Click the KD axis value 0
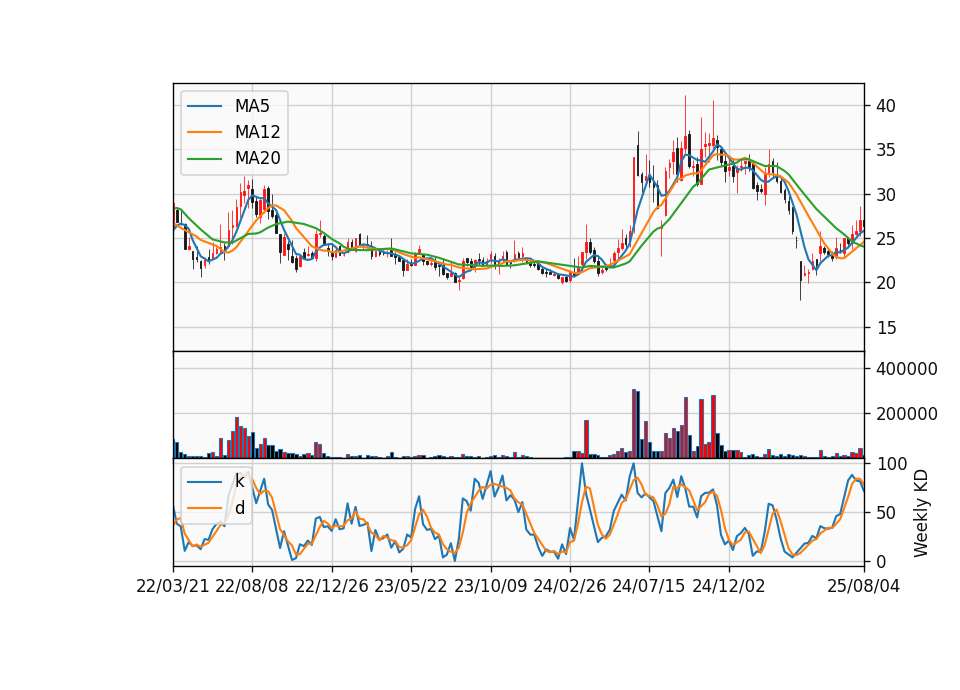The width and height of the screenshot is (960, 690). (881, 561)
